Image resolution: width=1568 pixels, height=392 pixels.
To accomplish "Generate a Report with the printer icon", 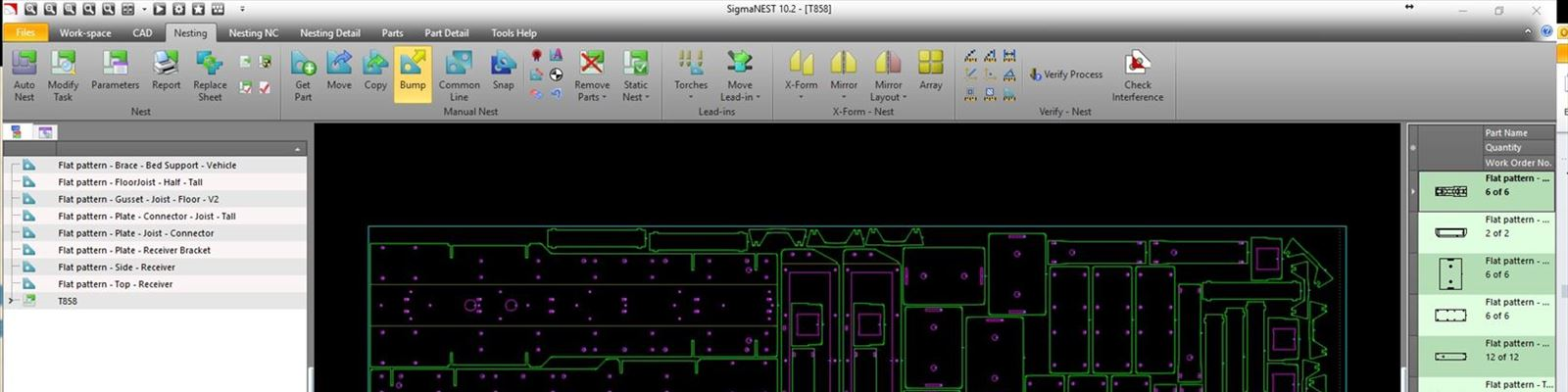I will tap(166, 71).
